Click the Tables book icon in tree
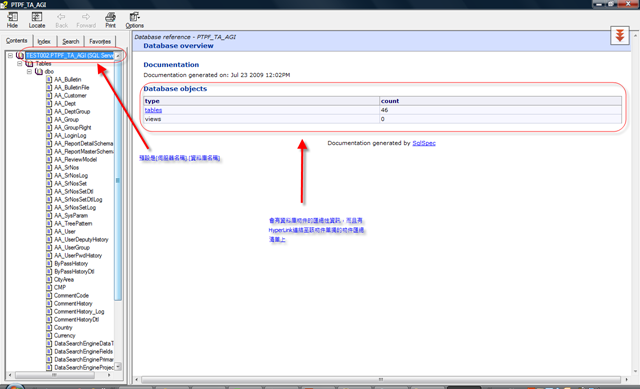 [29, 64]
